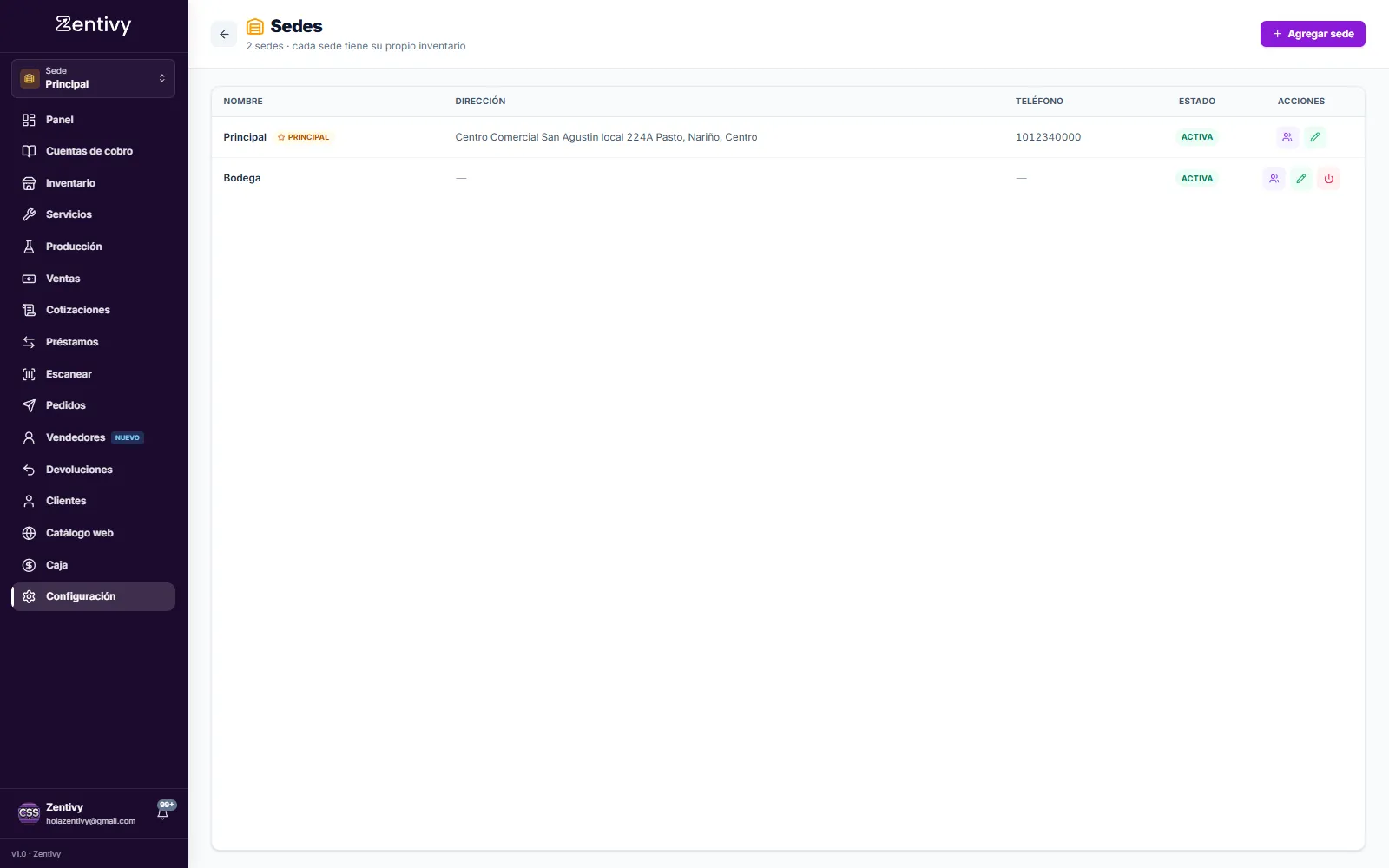This screenshot has height=868, width=1389.
Task: Click the back arrow next to Sedes
Action: (224, 35)
